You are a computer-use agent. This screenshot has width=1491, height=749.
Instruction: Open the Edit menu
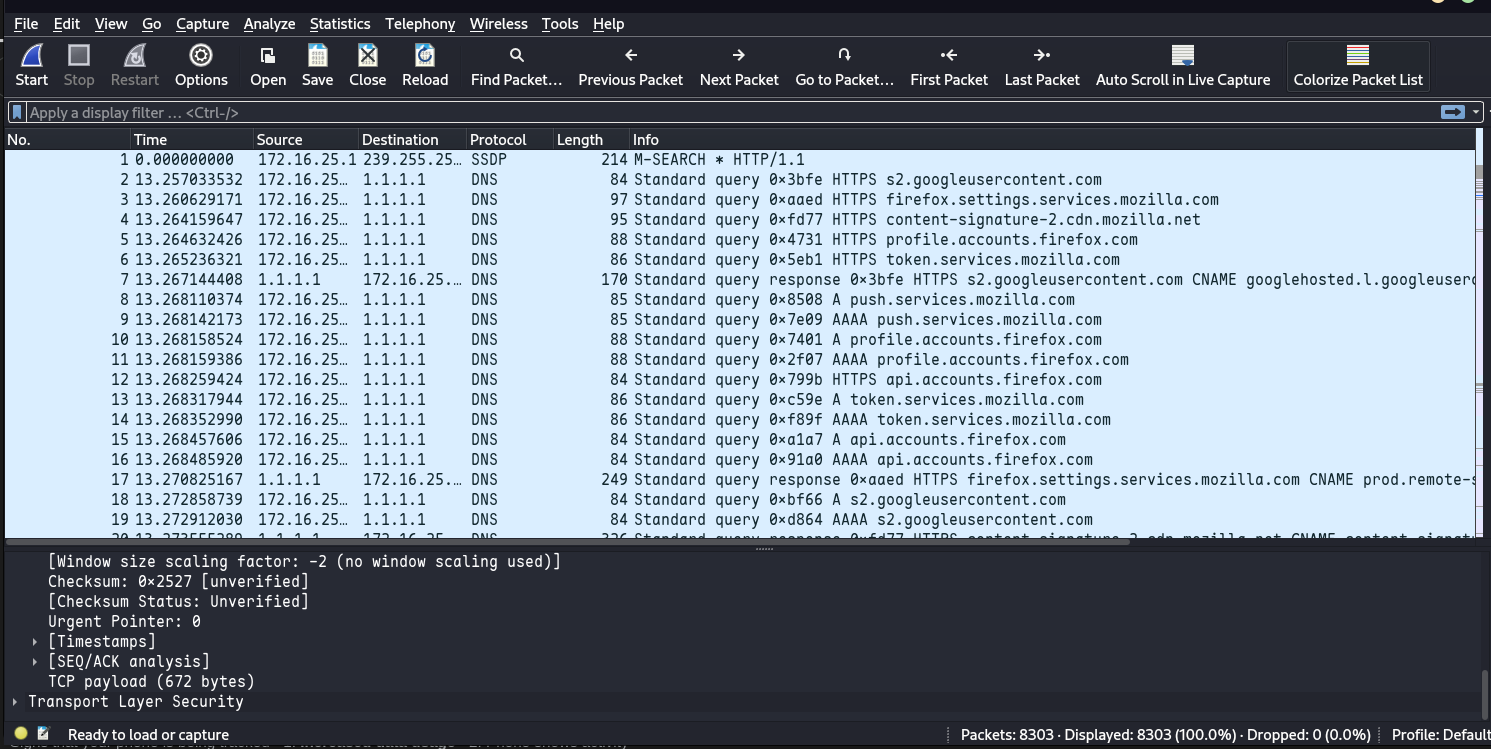[67, 23]
